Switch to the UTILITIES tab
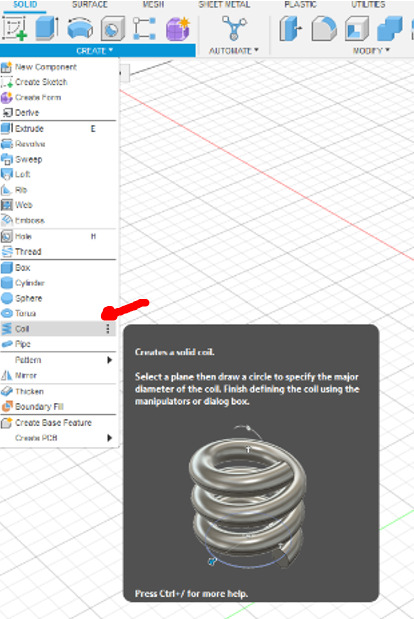 [x=368, y=5]
